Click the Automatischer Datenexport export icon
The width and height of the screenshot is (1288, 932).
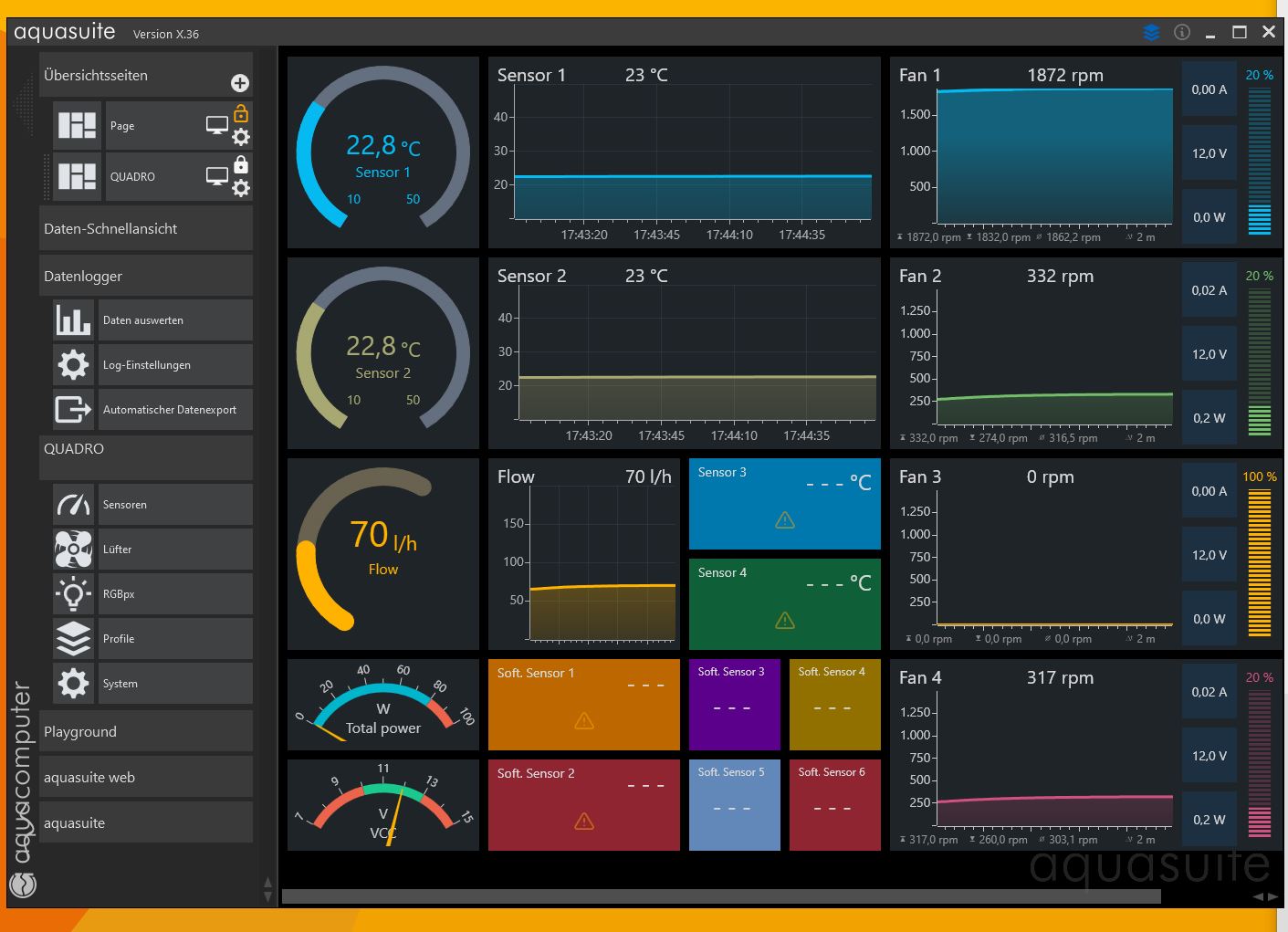click(73, 410)
